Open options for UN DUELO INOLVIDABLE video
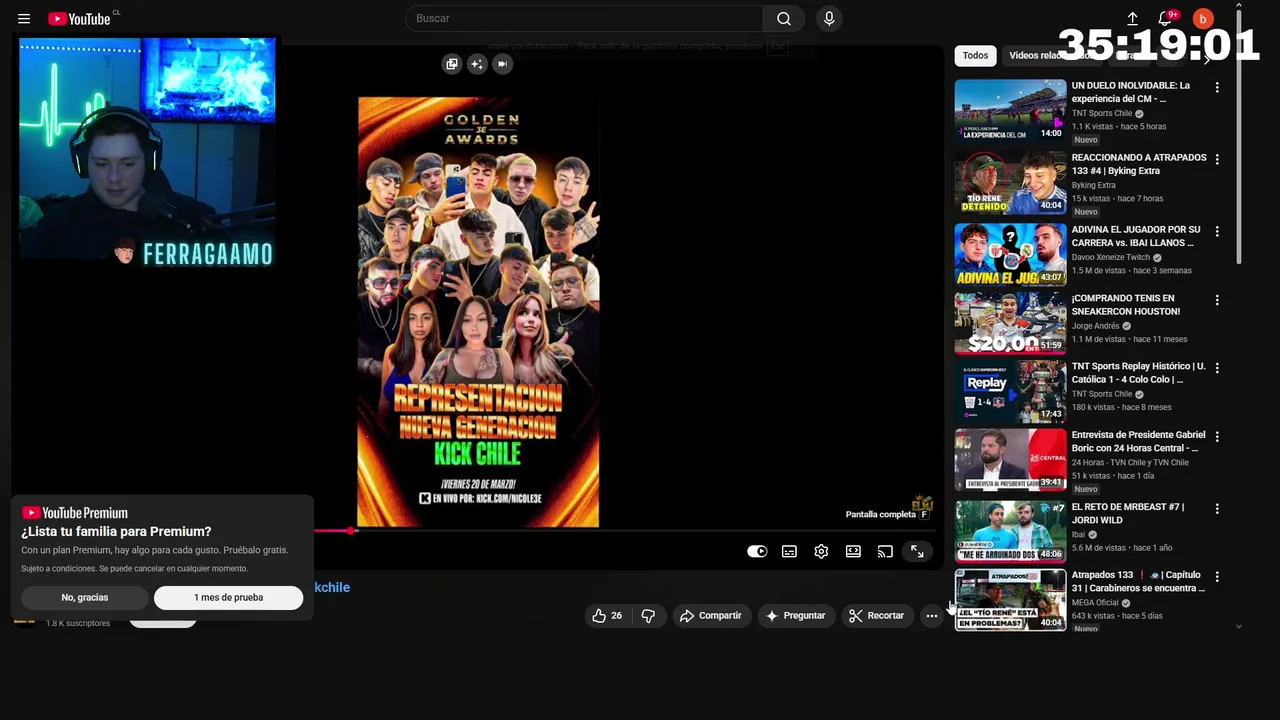Image resolution: width=1280 pixels, height=720 pixels. click(1217, 88)
